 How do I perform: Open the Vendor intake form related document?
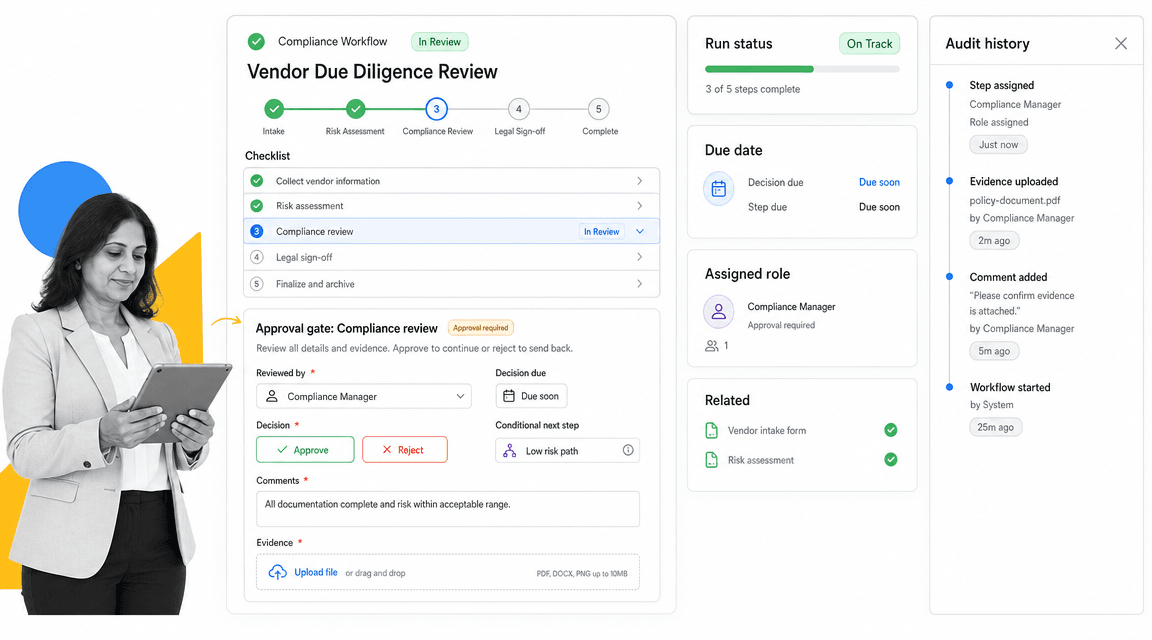pos(767,431)
